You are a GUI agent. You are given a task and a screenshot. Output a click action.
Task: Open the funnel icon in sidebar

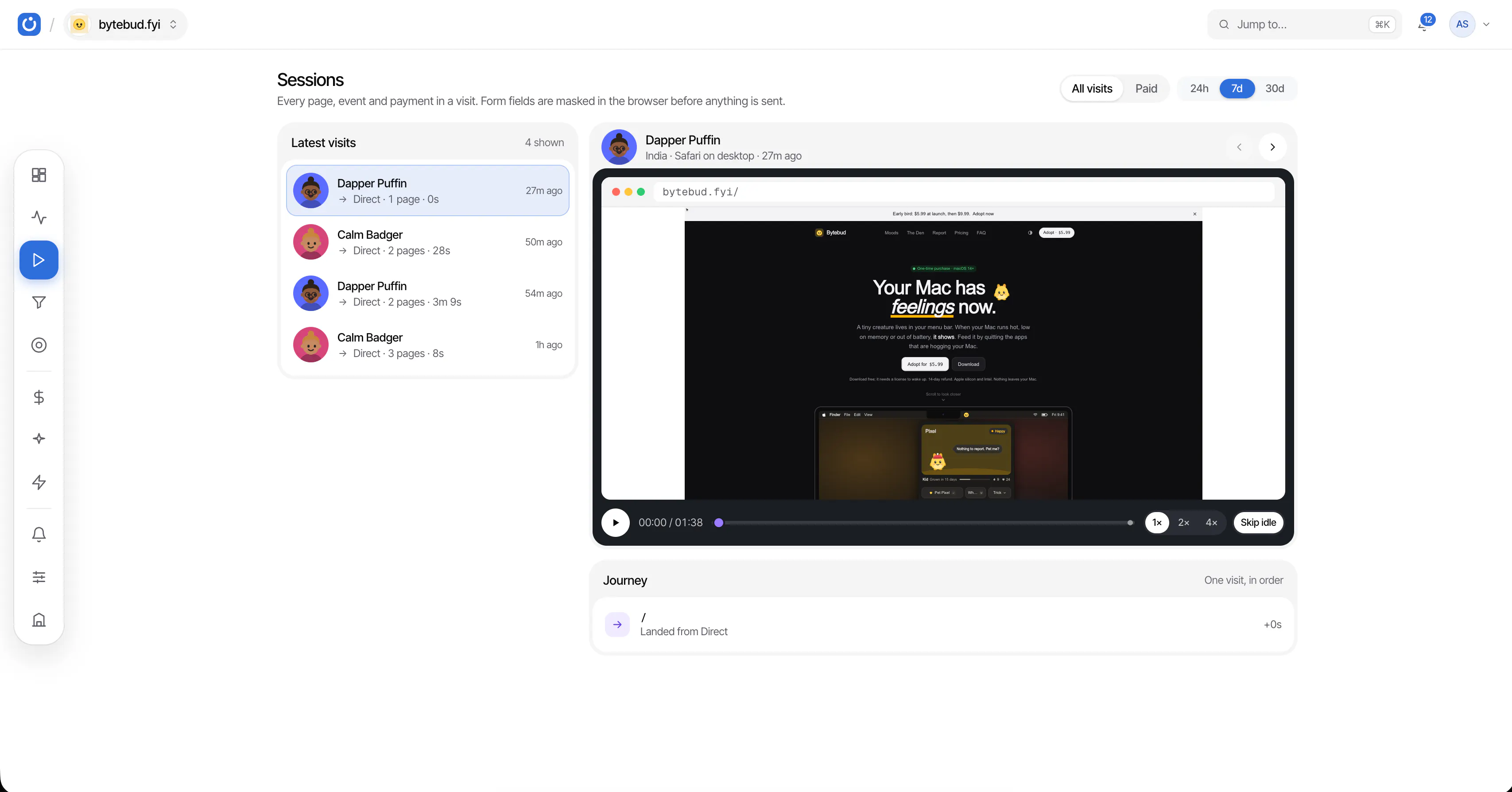click(x=39, y=303)
